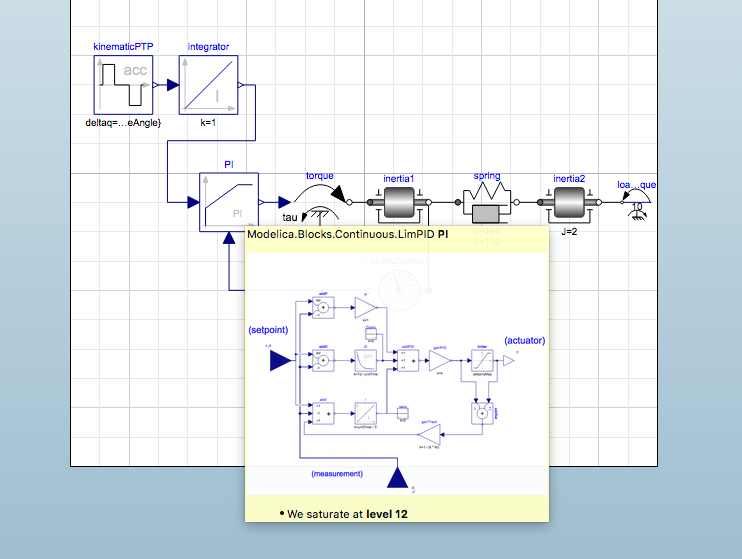Click the D derivative block in the preview
The image size is (742, 559).
366,361
